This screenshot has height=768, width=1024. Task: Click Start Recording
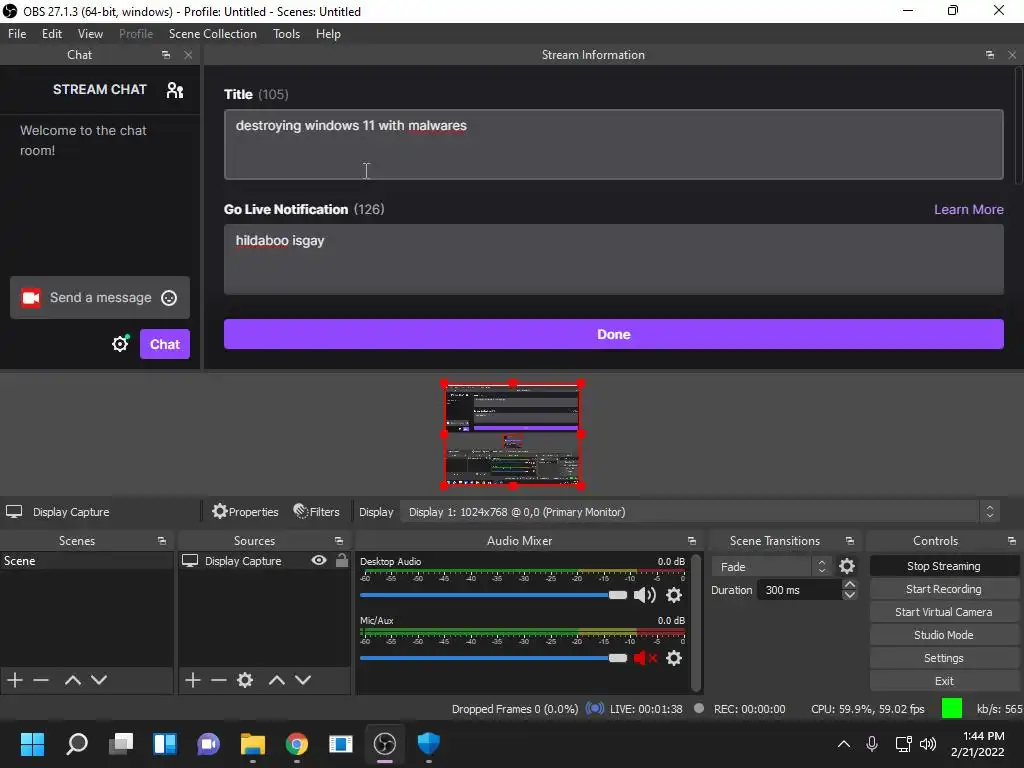click(944, 589)
